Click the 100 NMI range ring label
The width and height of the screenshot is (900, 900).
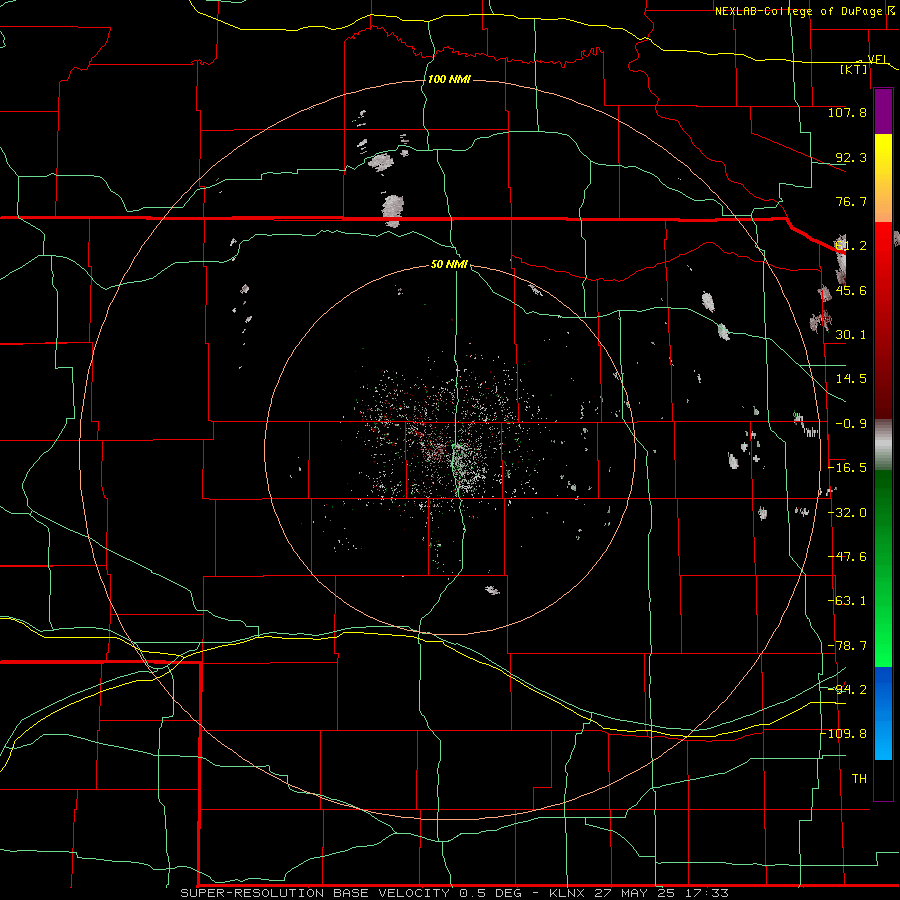(x=449, y=79)
